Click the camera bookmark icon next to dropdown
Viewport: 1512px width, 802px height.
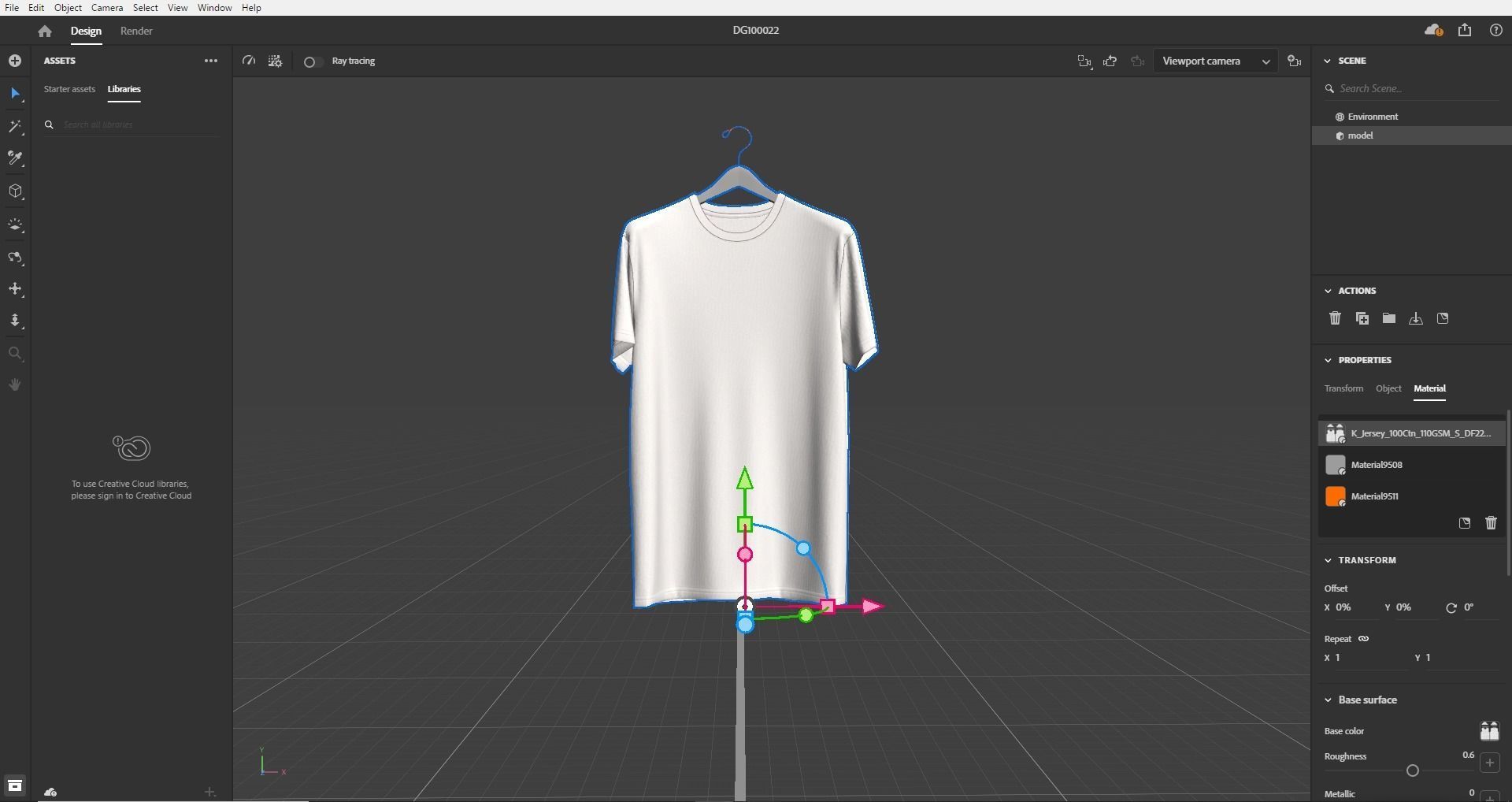pyautogui.click(x=1294, y=61)
